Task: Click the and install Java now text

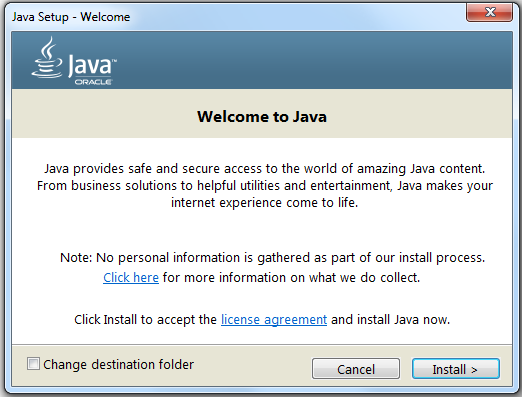Action: click(x=390, y=320)
